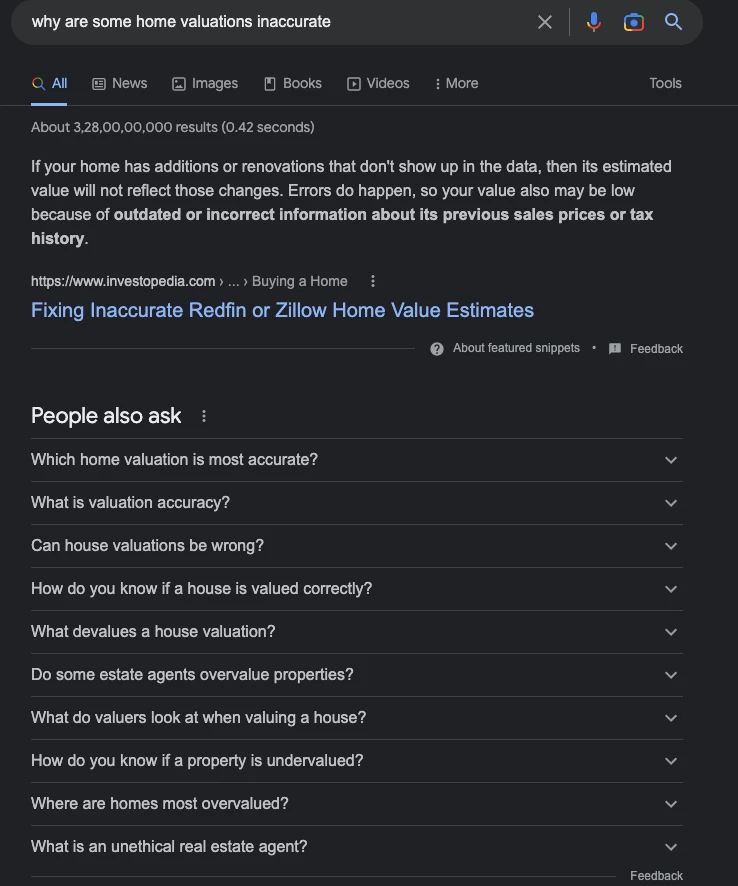The width and height of the screenshot is (738, 886).
Task: Expand "Which home valuation is most accurate?"
Action: [357, 460]
